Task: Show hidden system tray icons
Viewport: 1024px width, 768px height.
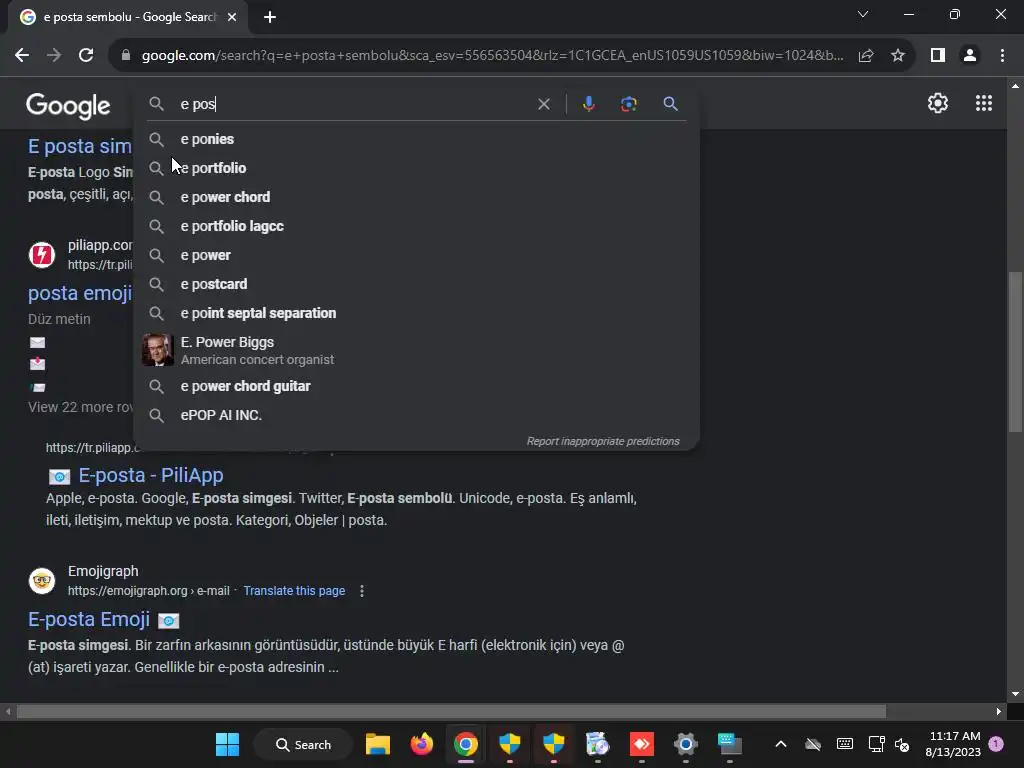Action: click(780, 744)
